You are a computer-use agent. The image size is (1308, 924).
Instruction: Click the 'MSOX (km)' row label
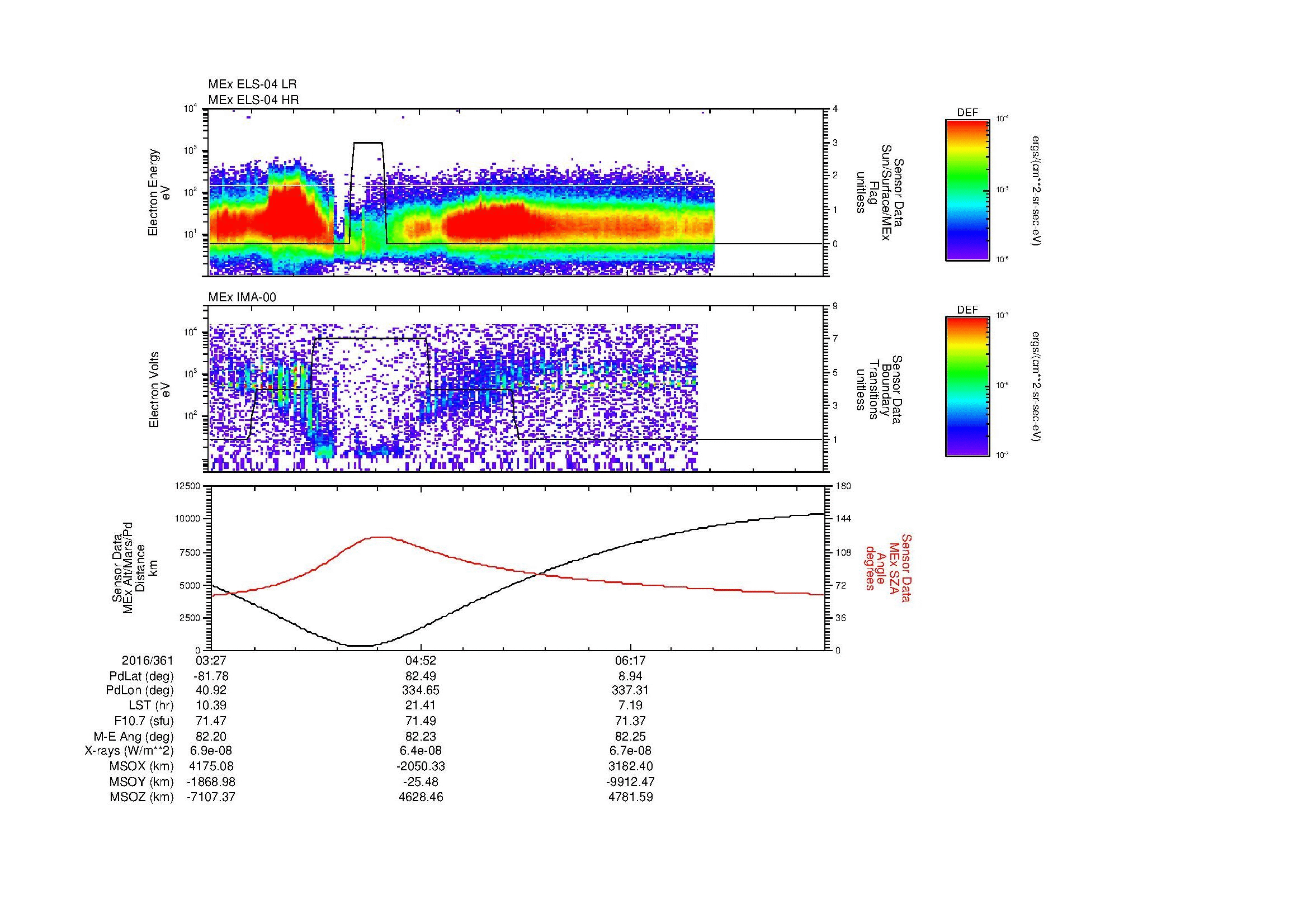pyautogui.click(x=142, y=767)
